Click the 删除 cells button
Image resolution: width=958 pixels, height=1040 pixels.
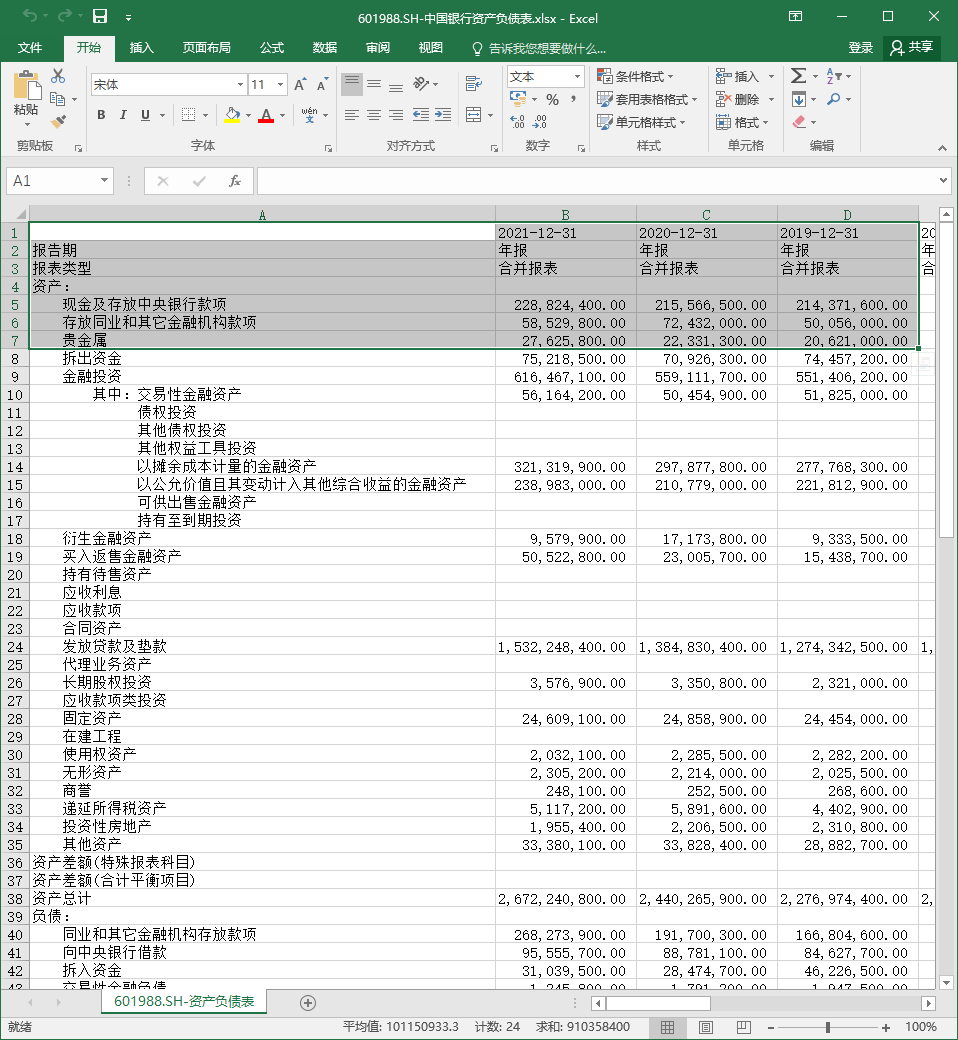click(x=745, y=99)
